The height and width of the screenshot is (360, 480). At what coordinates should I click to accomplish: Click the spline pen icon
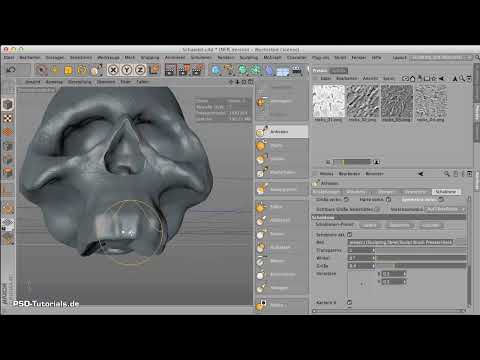coord(229,70)
